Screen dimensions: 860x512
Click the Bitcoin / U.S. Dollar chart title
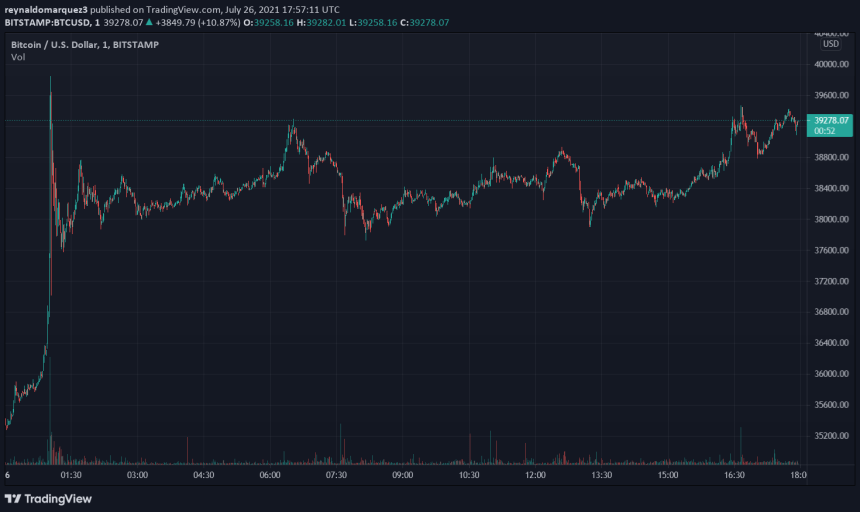(x=85, y=44)
